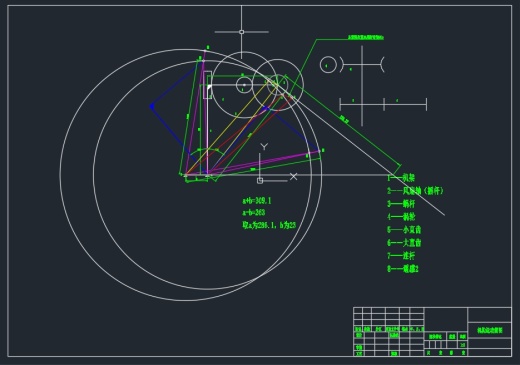Image resolution: width=520 pixels, height=365 pixels.
Task: Select the annotation line giving a as 286.1
Action: 269,225
